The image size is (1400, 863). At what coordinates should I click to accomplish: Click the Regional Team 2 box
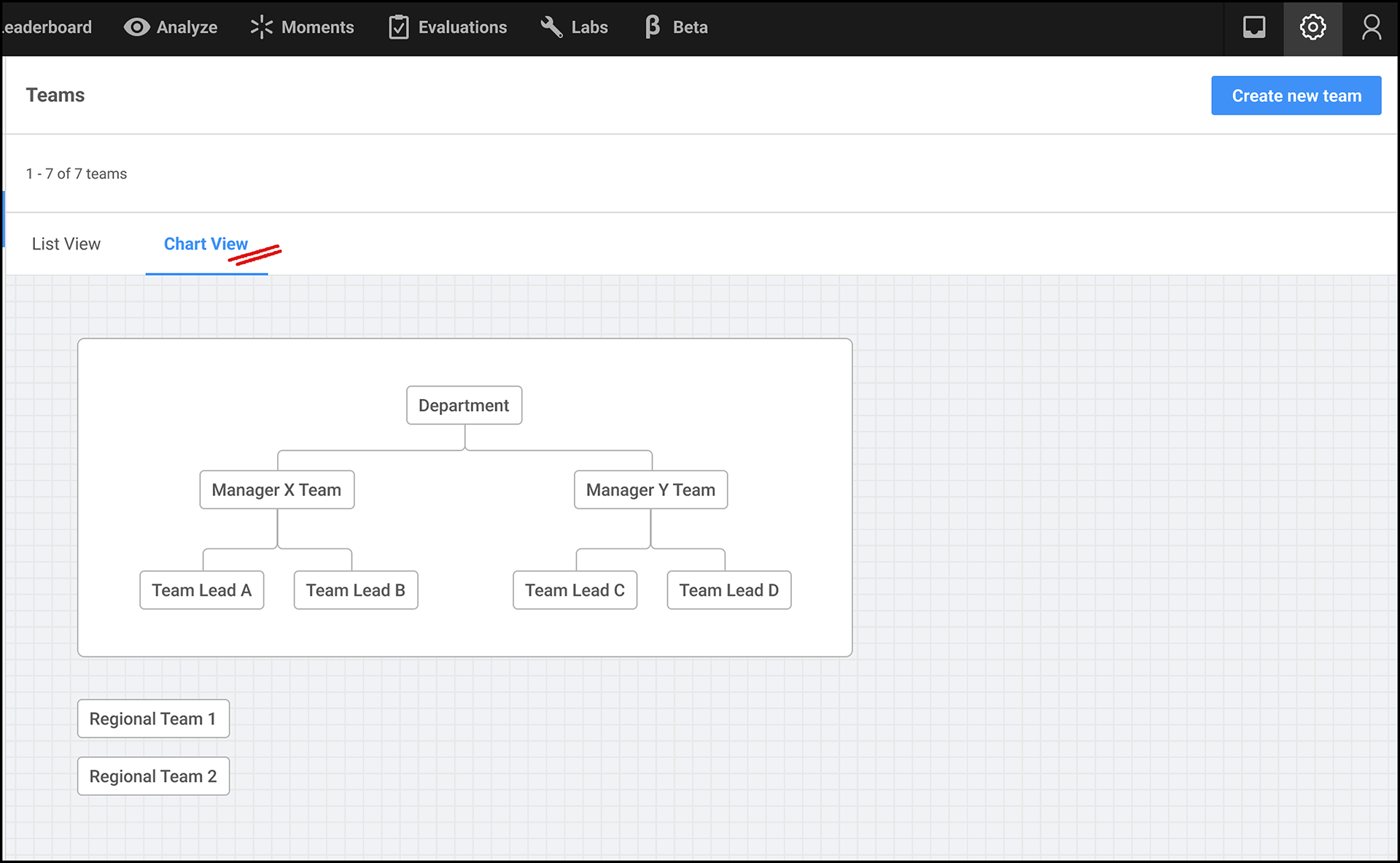[153, 776]
